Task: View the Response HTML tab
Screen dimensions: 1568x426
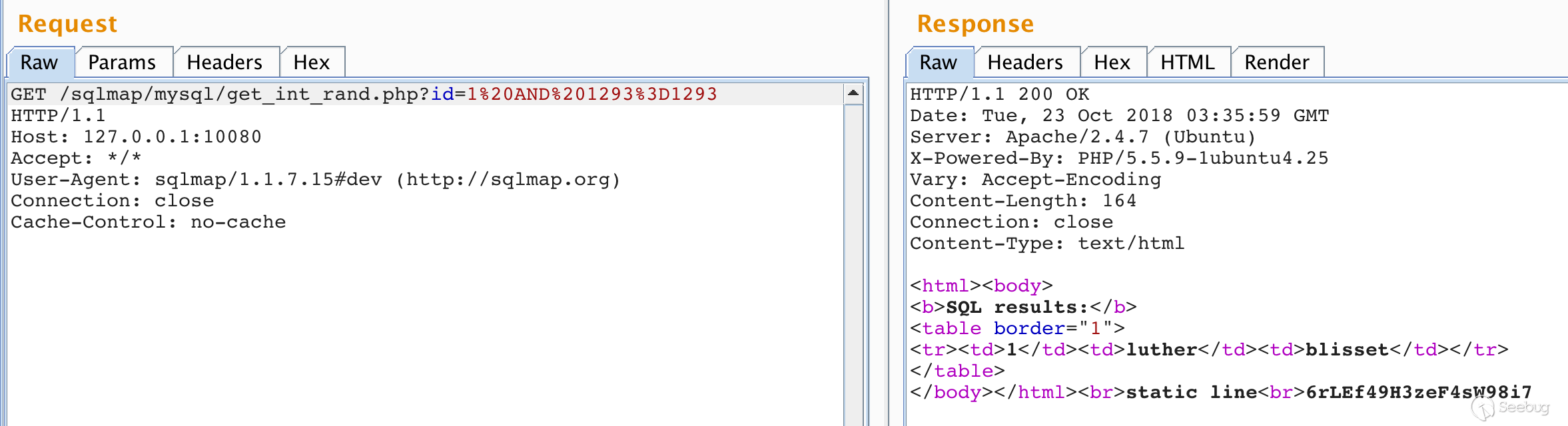Action: 1188,63
